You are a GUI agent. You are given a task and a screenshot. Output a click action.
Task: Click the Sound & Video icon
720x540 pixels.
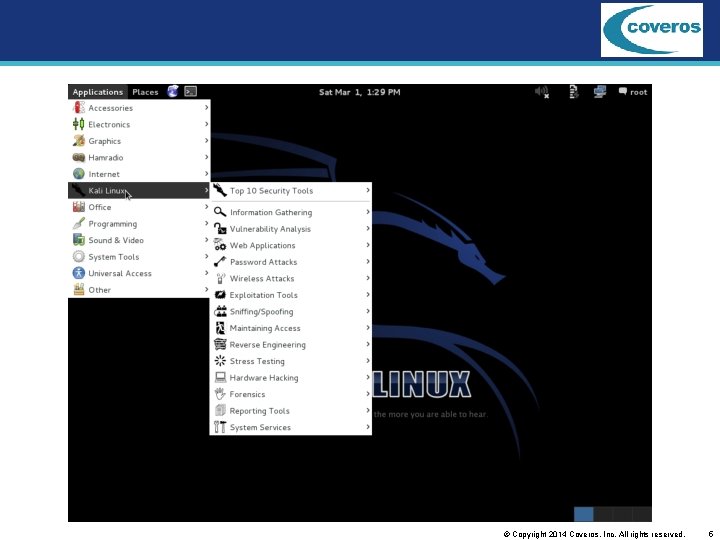pos(79,240)
